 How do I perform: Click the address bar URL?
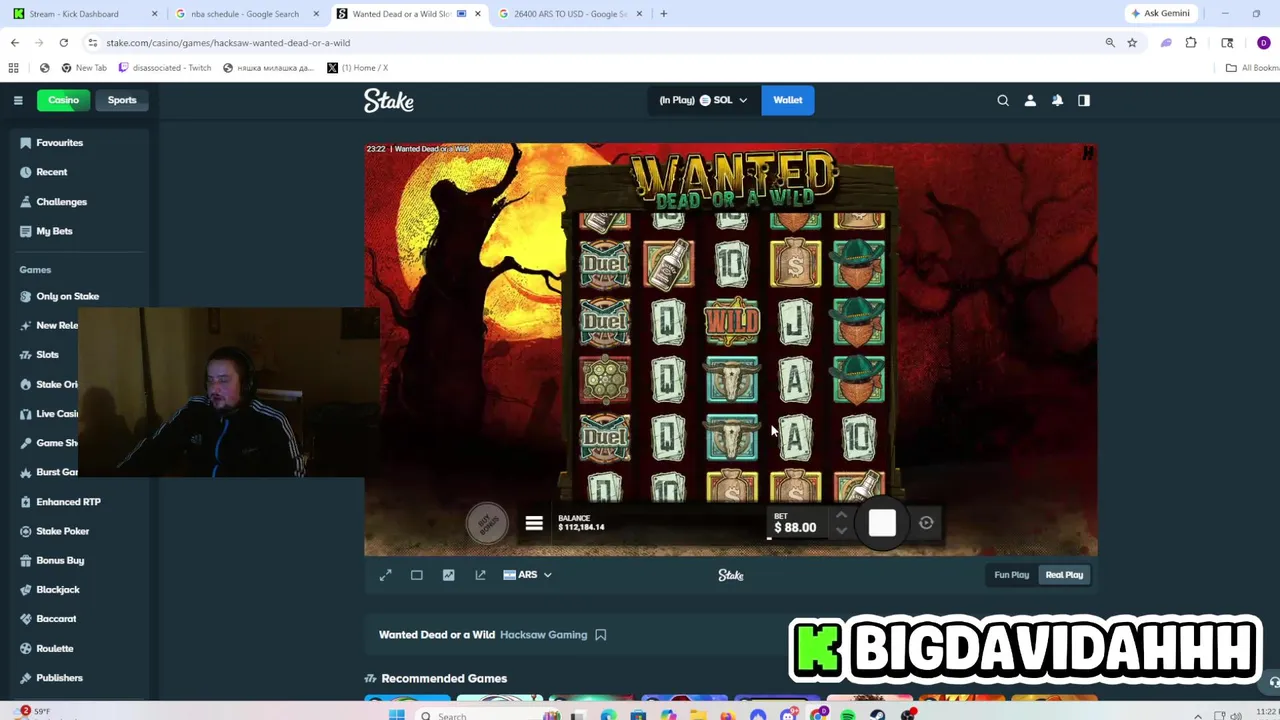point(228,43)
